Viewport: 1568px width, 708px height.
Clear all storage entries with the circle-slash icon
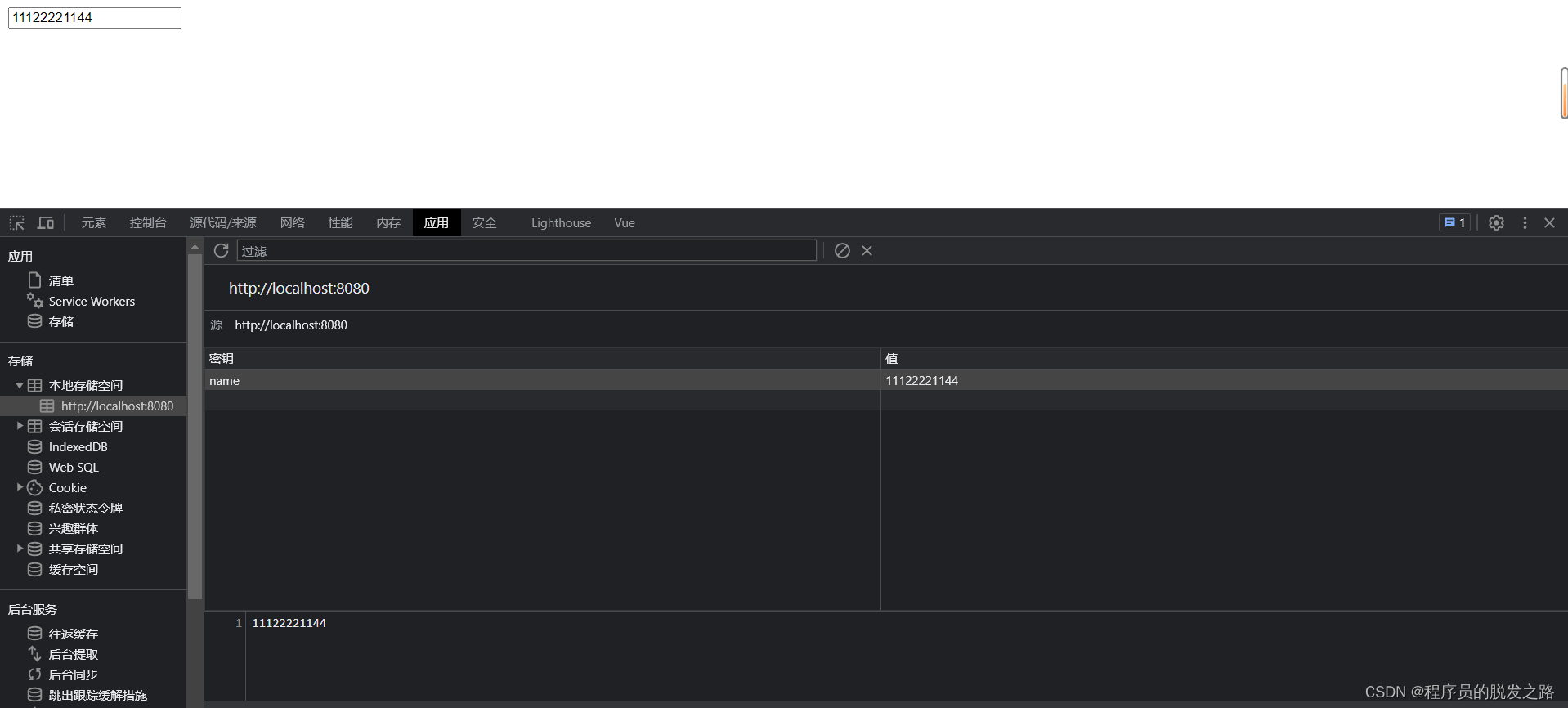click(842, 250)
